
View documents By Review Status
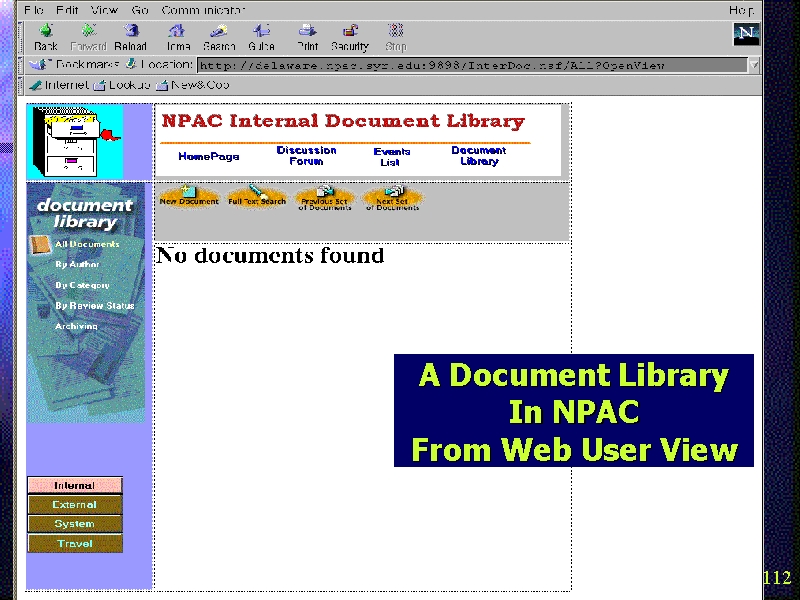(94, 306)
